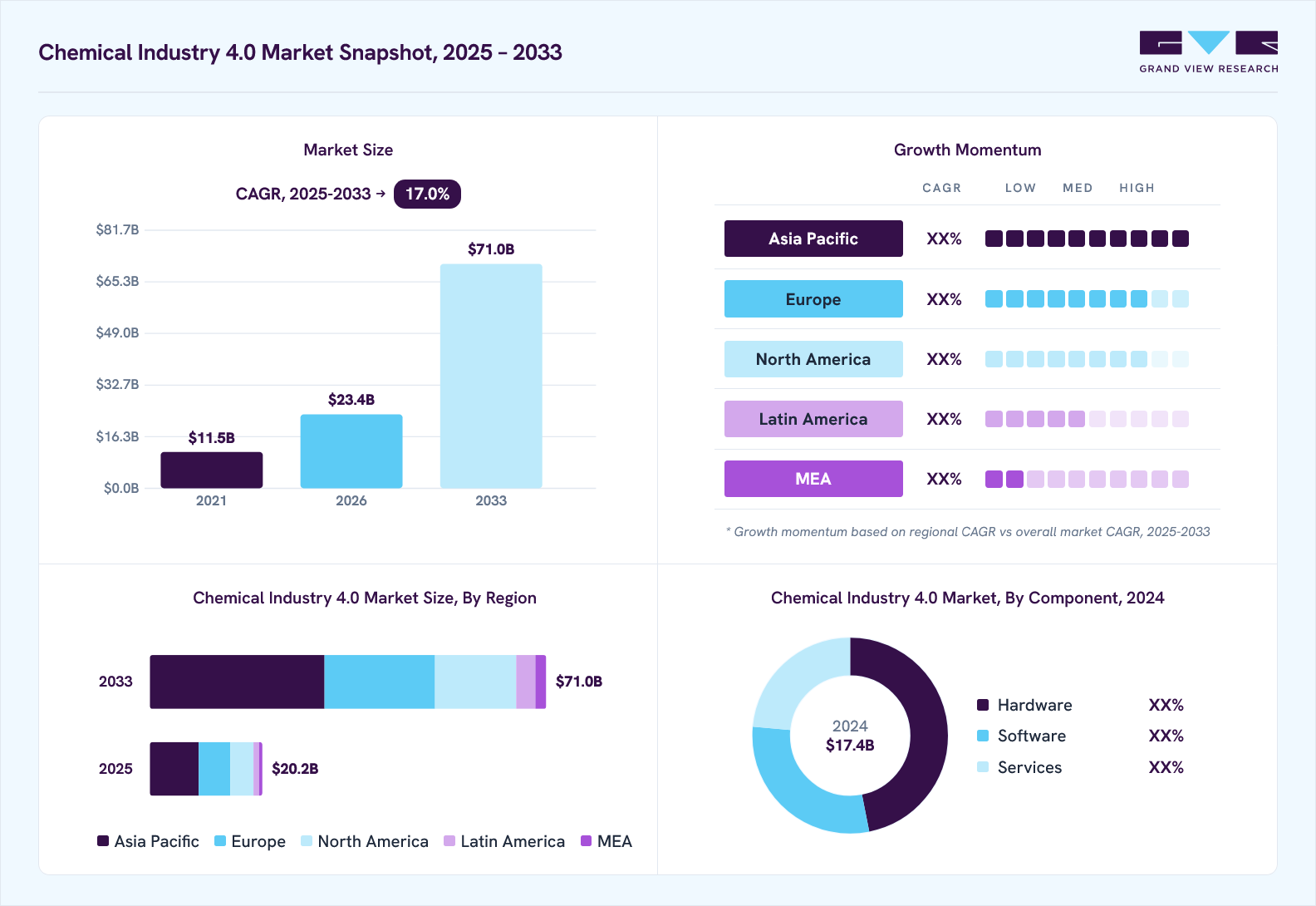Click the North America region label
Viewport: 1316px width, 906px height.
tap(813, 359)
